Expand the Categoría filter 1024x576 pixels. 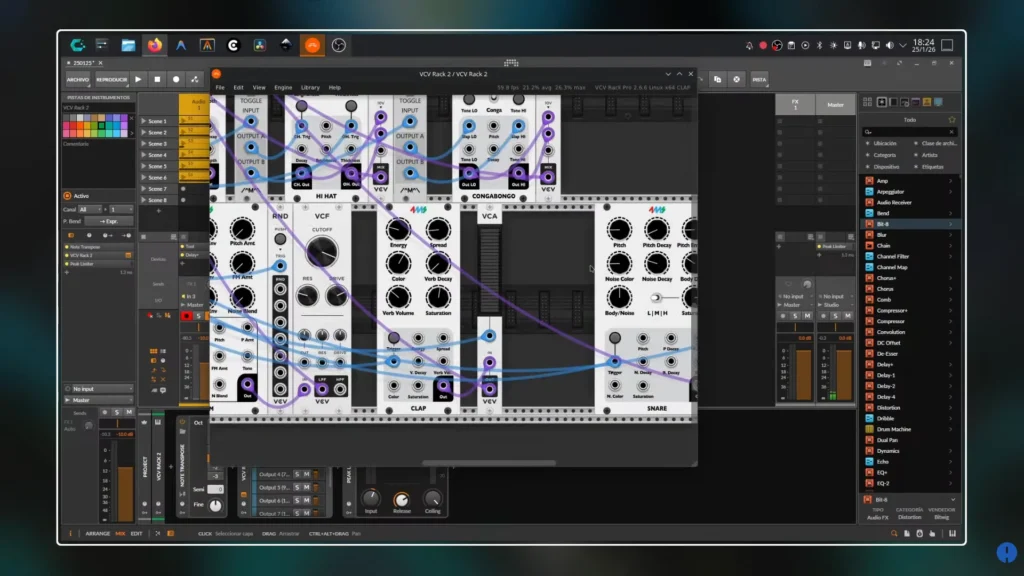885,155
